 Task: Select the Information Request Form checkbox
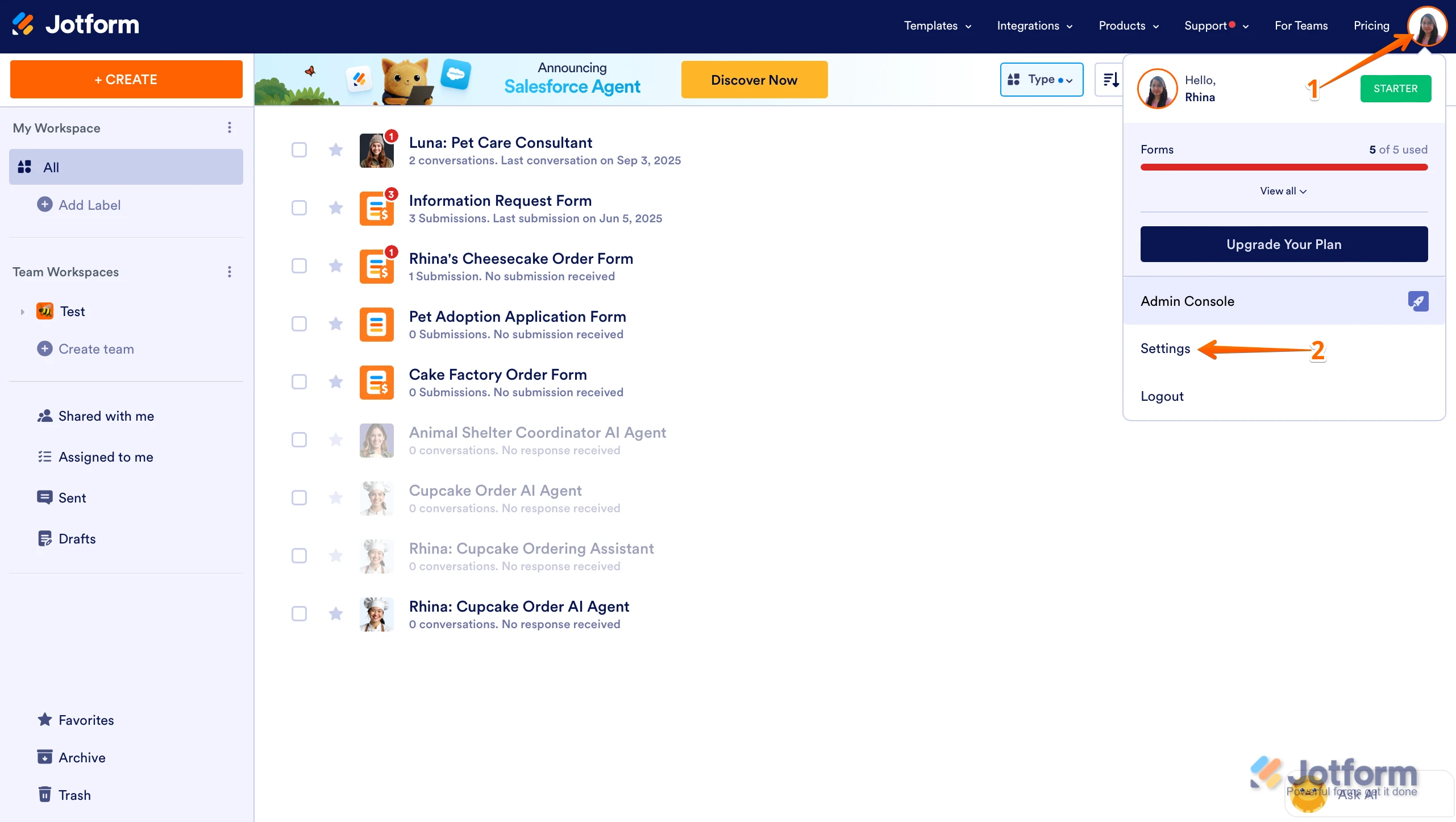(x=299, y=207)
